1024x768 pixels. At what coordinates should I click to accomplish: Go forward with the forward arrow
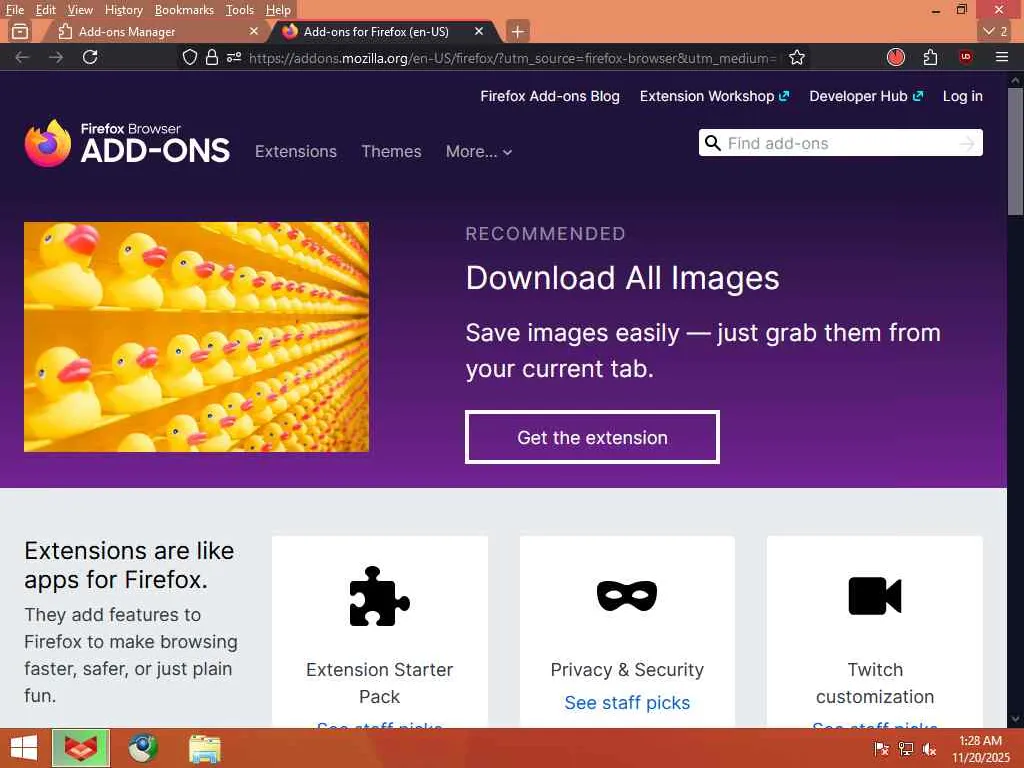point(56,57)
